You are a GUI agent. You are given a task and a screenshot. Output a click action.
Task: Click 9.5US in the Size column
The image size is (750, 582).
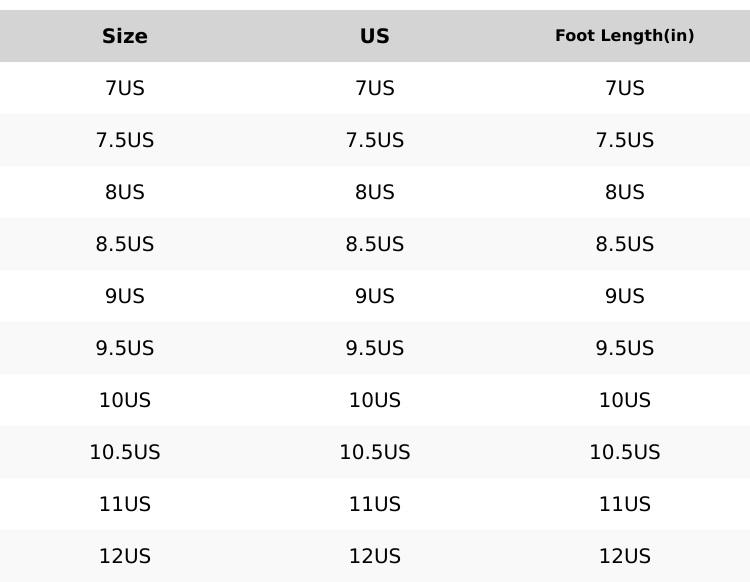click(x=125, y=348)
